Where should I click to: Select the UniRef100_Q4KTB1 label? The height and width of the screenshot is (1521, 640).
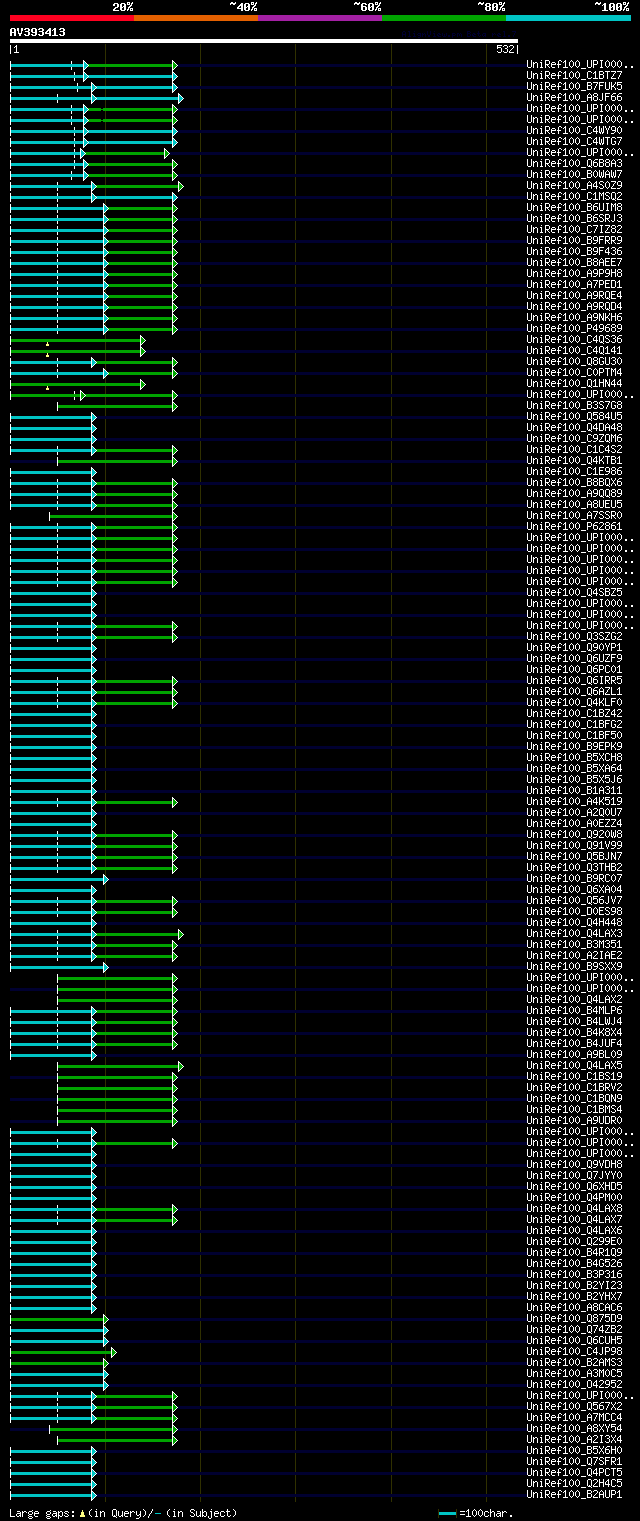(x=575, y=460)
